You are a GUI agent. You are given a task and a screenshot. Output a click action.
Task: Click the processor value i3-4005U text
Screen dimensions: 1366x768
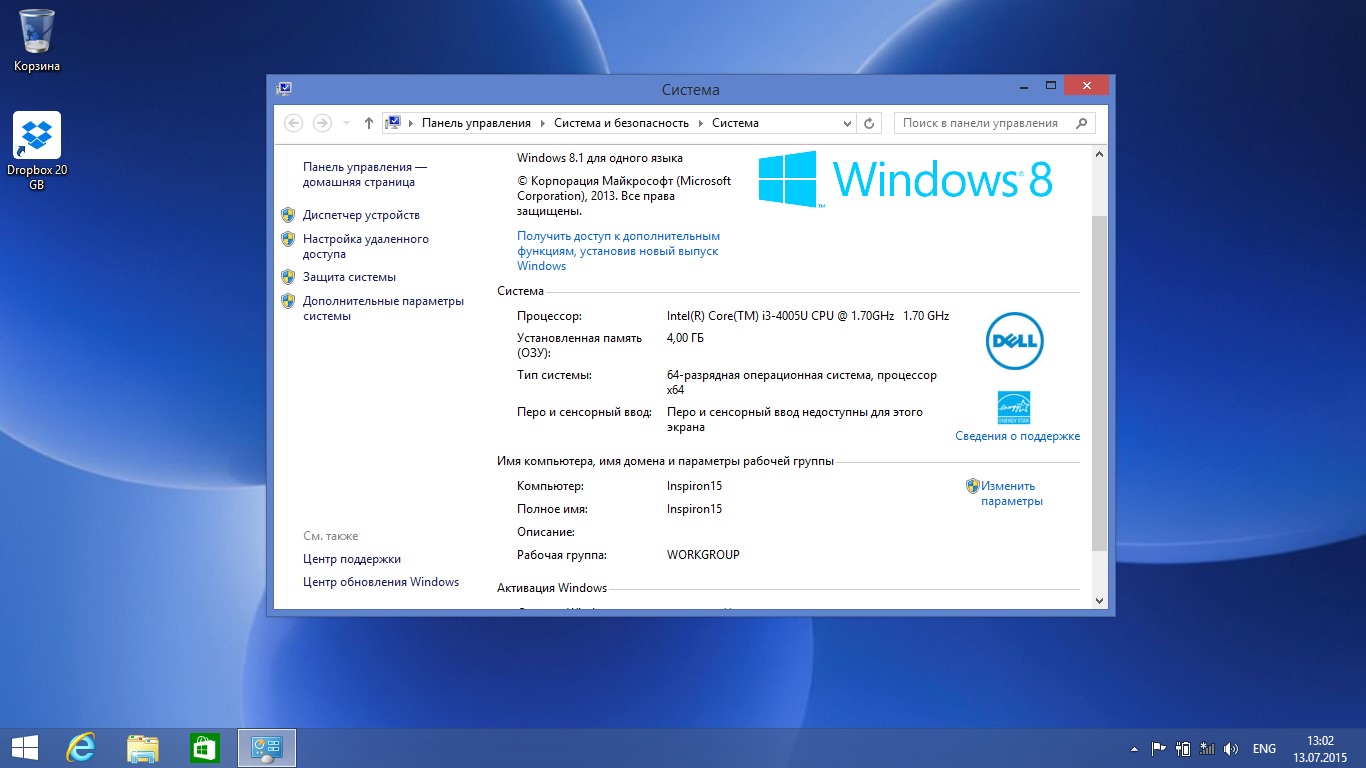808,316
